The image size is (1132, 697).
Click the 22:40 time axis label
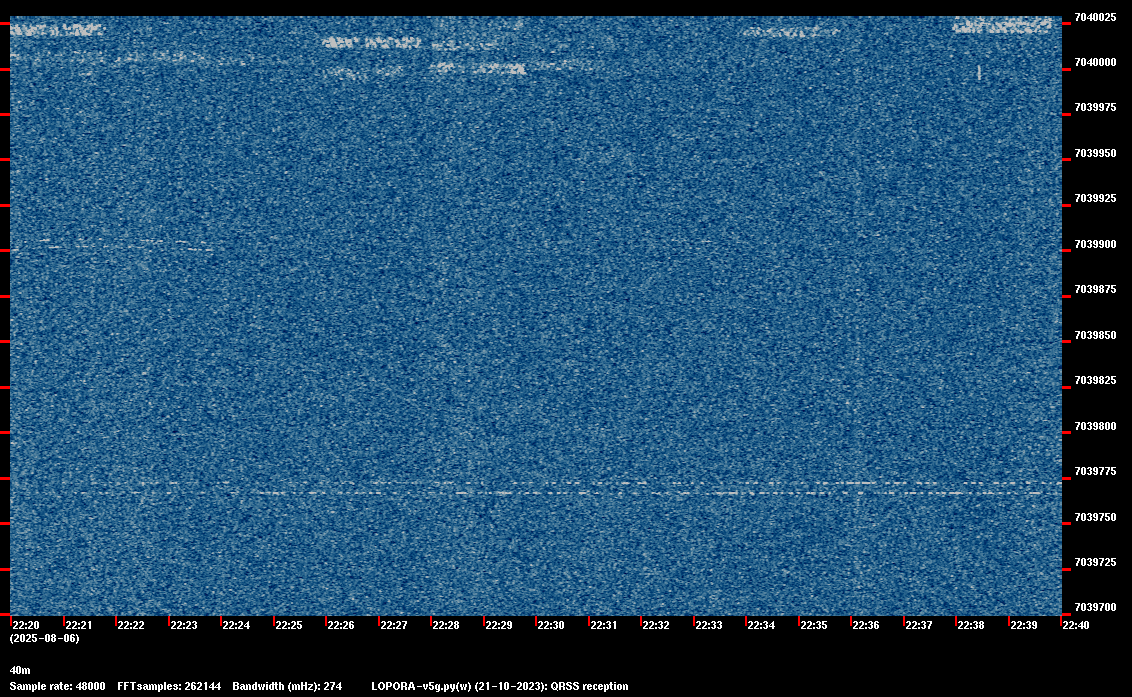[x=1076, y=625]
